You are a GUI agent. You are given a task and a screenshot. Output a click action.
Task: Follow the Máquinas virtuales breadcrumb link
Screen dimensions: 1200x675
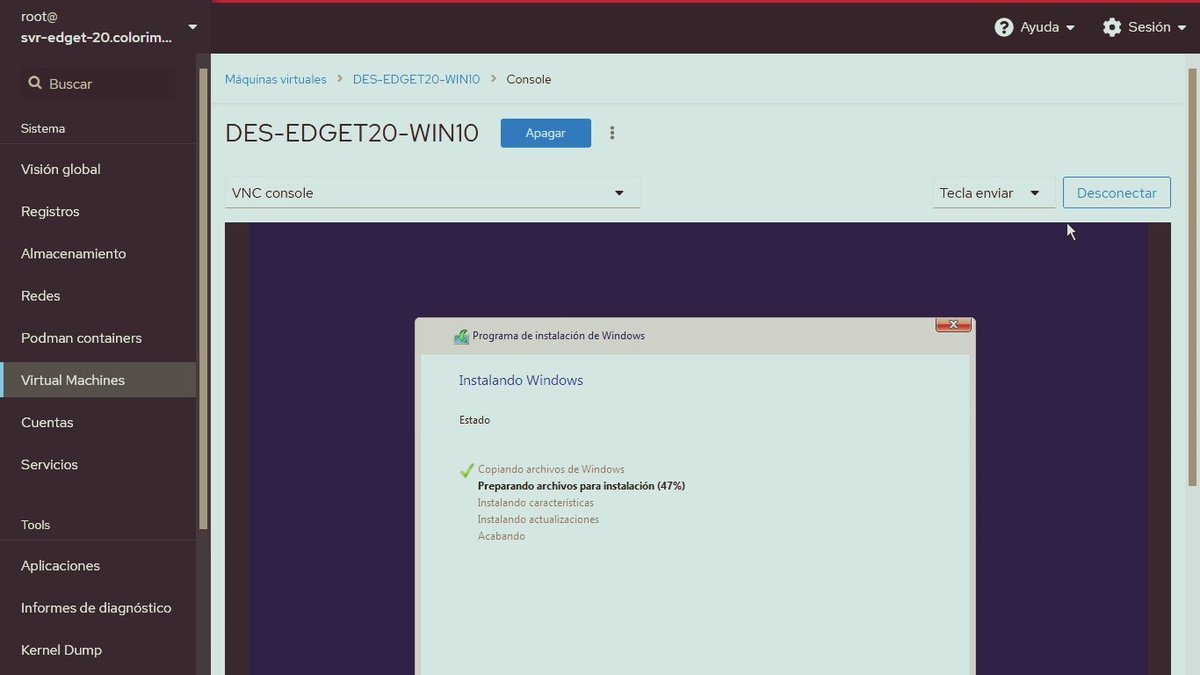tap(275, 79)
